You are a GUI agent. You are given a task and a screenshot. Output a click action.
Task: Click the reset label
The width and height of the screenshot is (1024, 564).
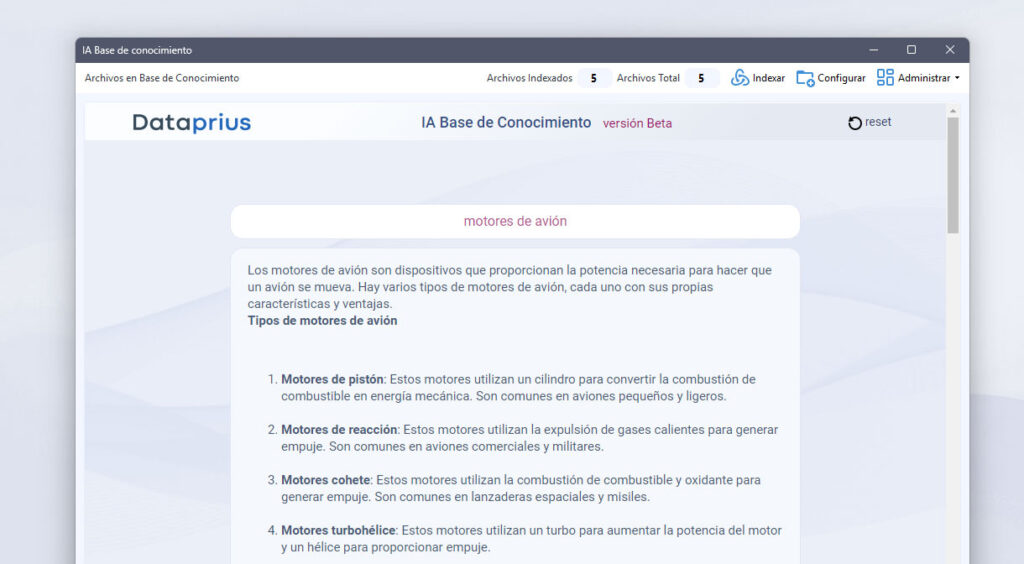point(878,122)
